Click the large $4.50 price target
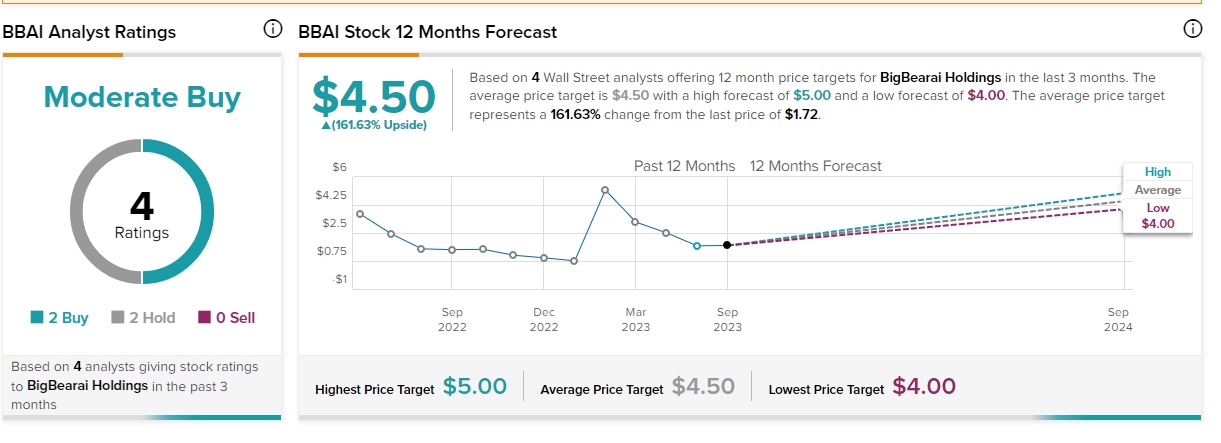 (x=374, y=95)
